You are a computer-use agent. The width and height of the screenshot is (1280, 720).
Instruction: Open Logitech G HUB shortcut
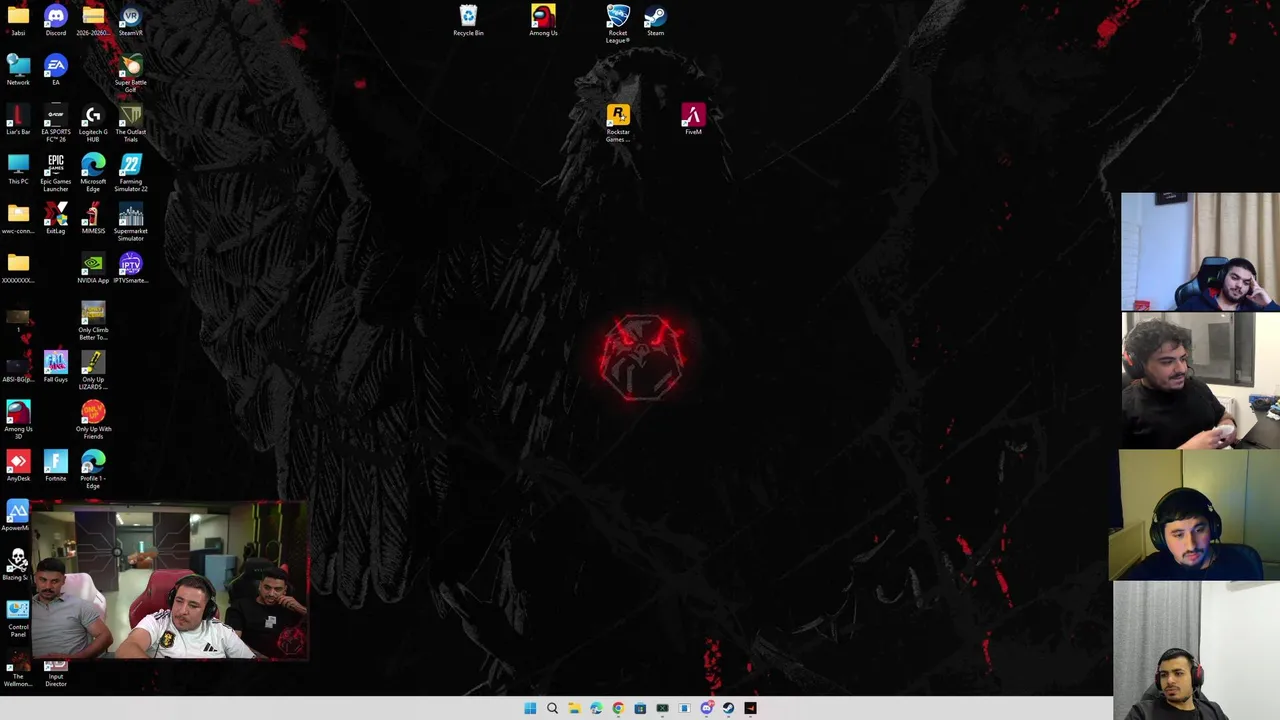point(93,123)
